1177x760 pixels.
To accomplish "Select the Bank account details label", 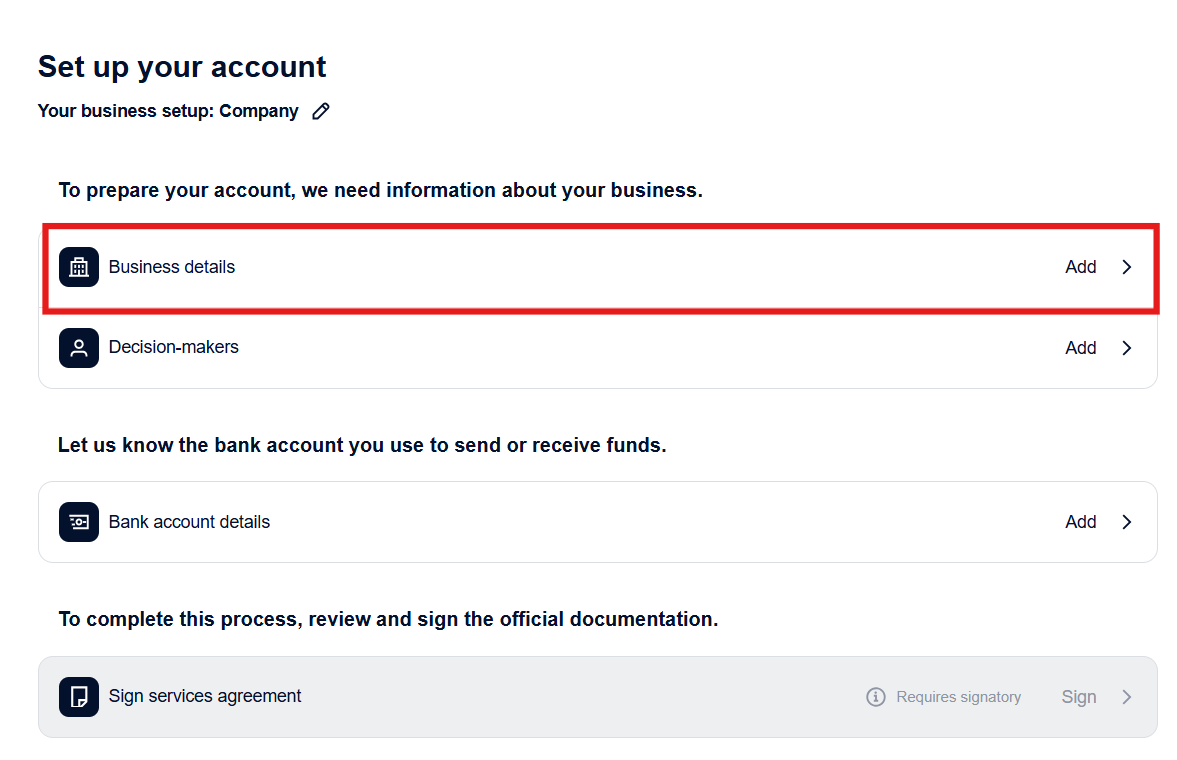I will pos(189,522).
